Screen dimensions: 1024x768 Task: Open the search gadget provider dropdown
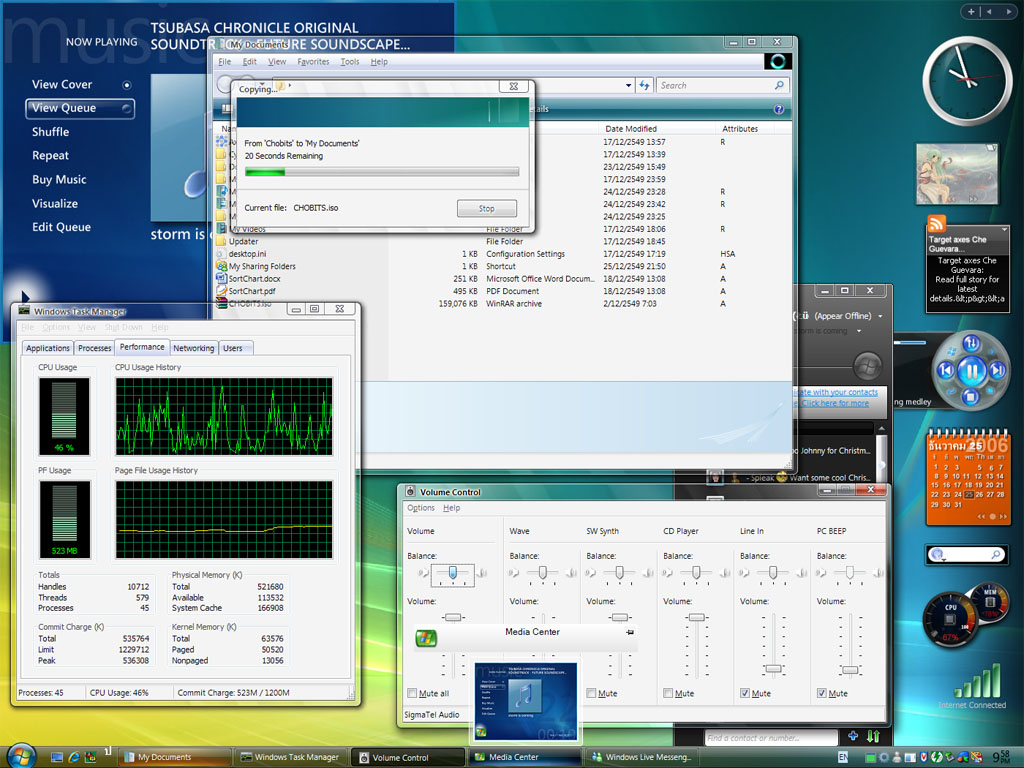coord(938,555)
